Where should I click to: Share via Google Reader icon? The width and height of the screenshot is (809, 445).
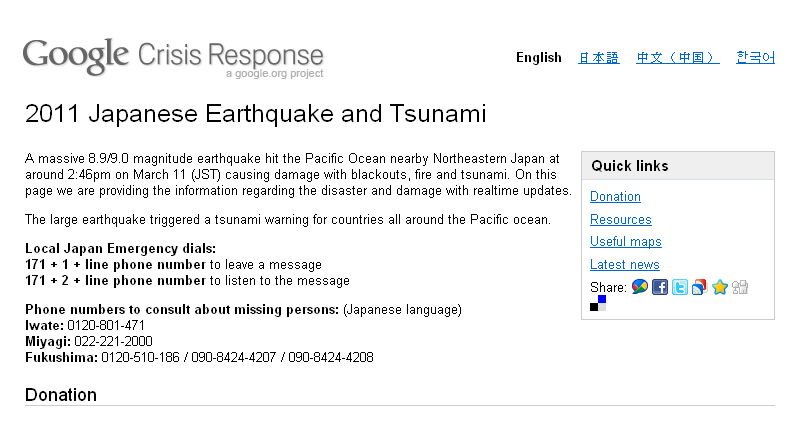pyautogui.click(x=700, y=287)
